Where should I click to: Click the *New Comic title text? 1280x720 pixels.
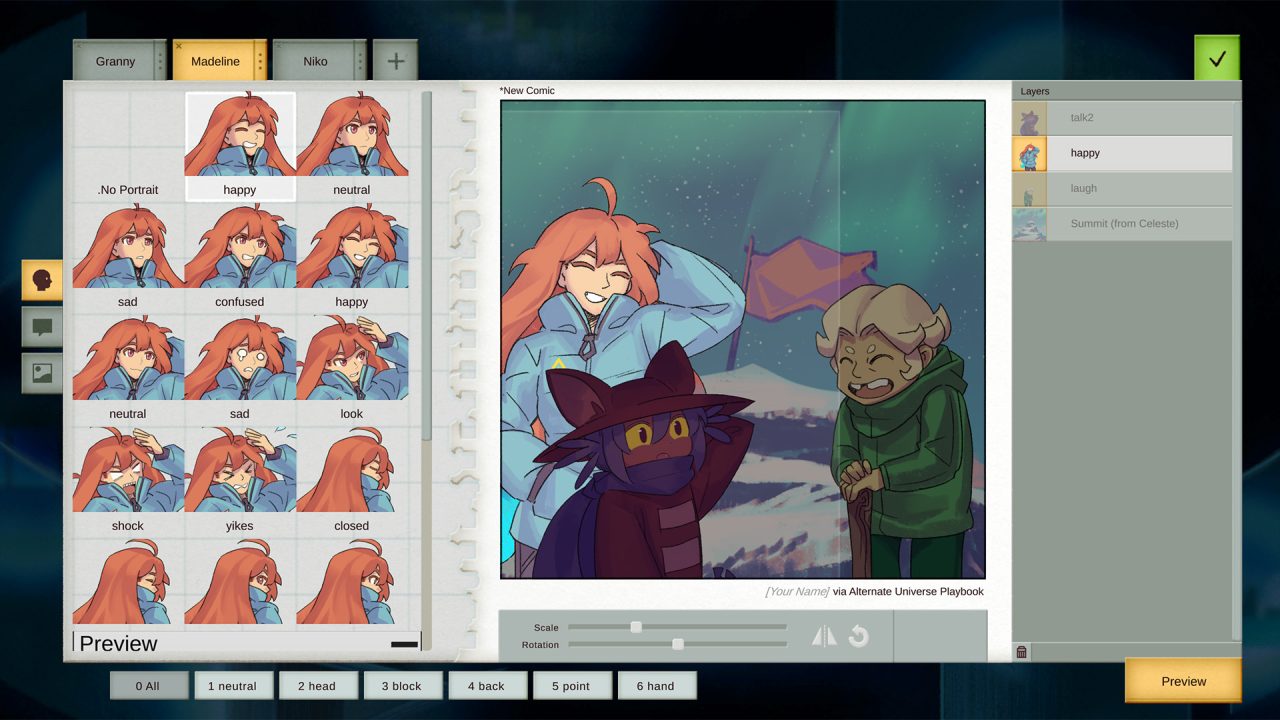pos(527,91)
